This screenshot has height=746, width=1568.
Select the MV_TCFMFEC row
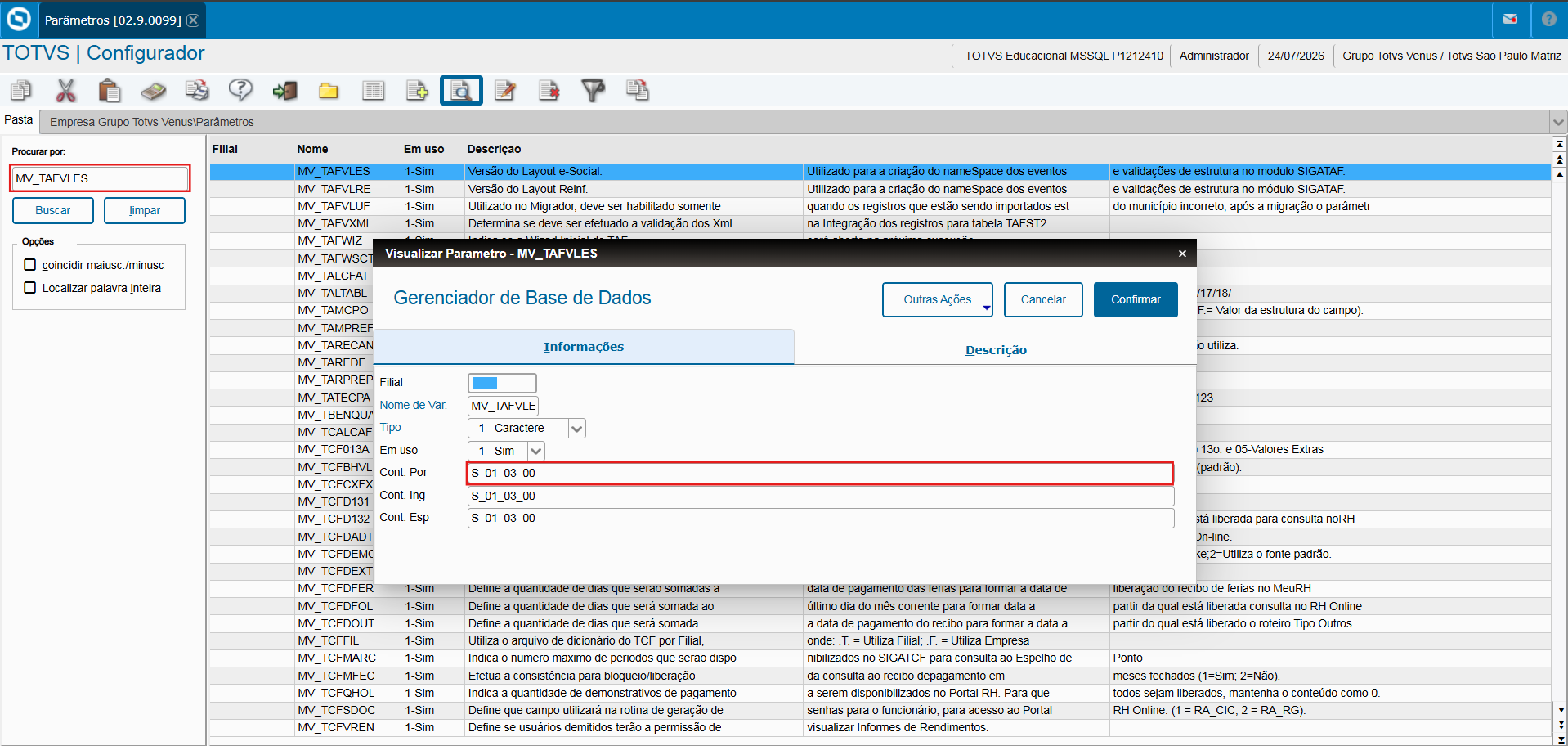880,676
